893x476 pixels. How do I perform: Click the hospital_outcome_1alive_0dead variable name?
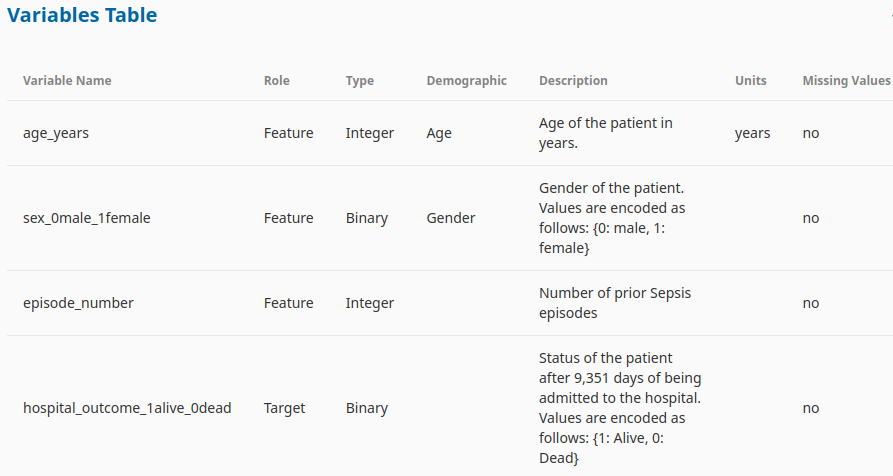(x=127, y=408)
